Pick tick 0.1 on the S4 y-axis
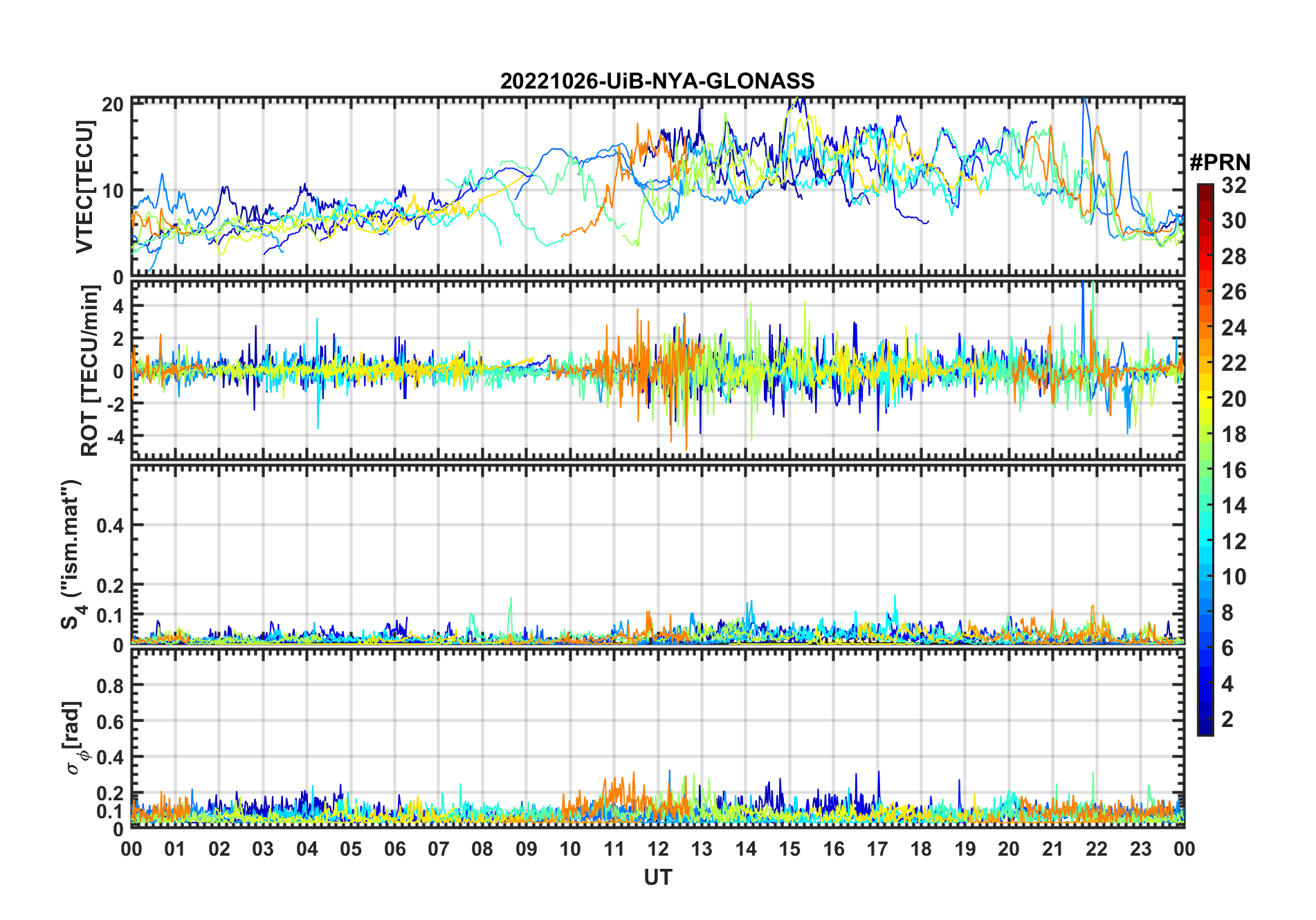 110,615
